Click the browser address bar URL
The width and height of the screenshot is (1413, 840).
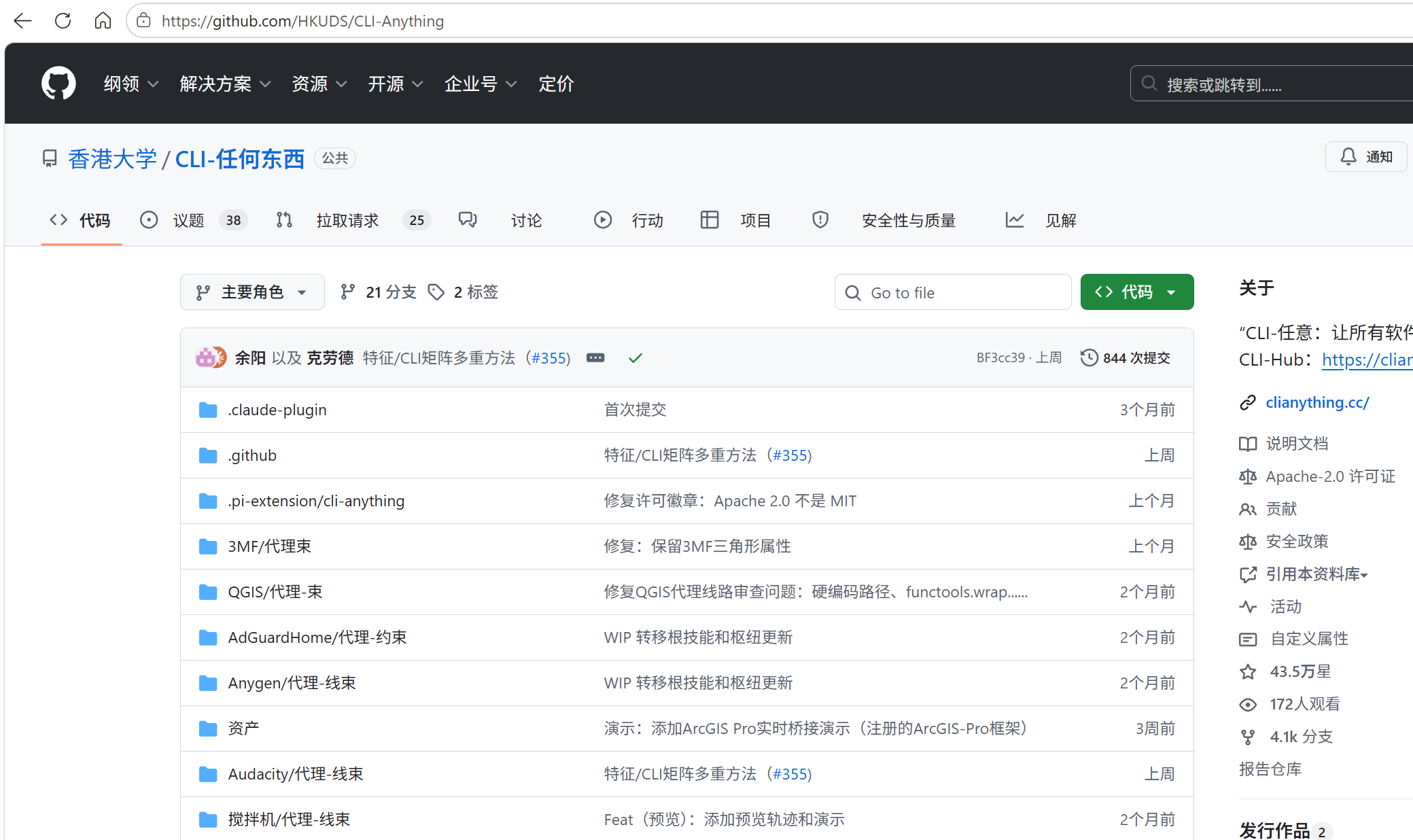pos(302,21)
